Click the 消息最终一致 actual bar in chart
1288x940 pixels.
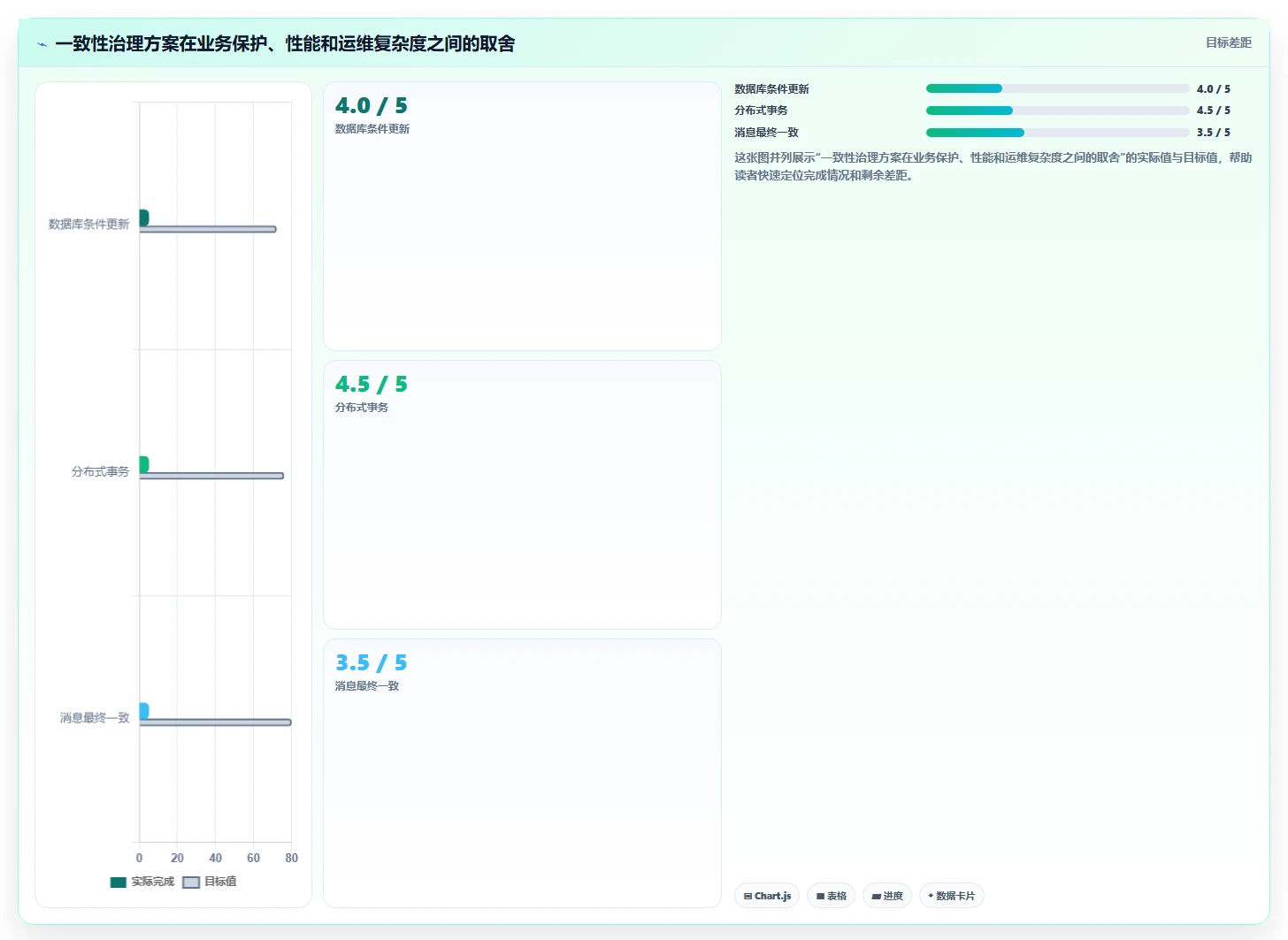coord(143,711)
